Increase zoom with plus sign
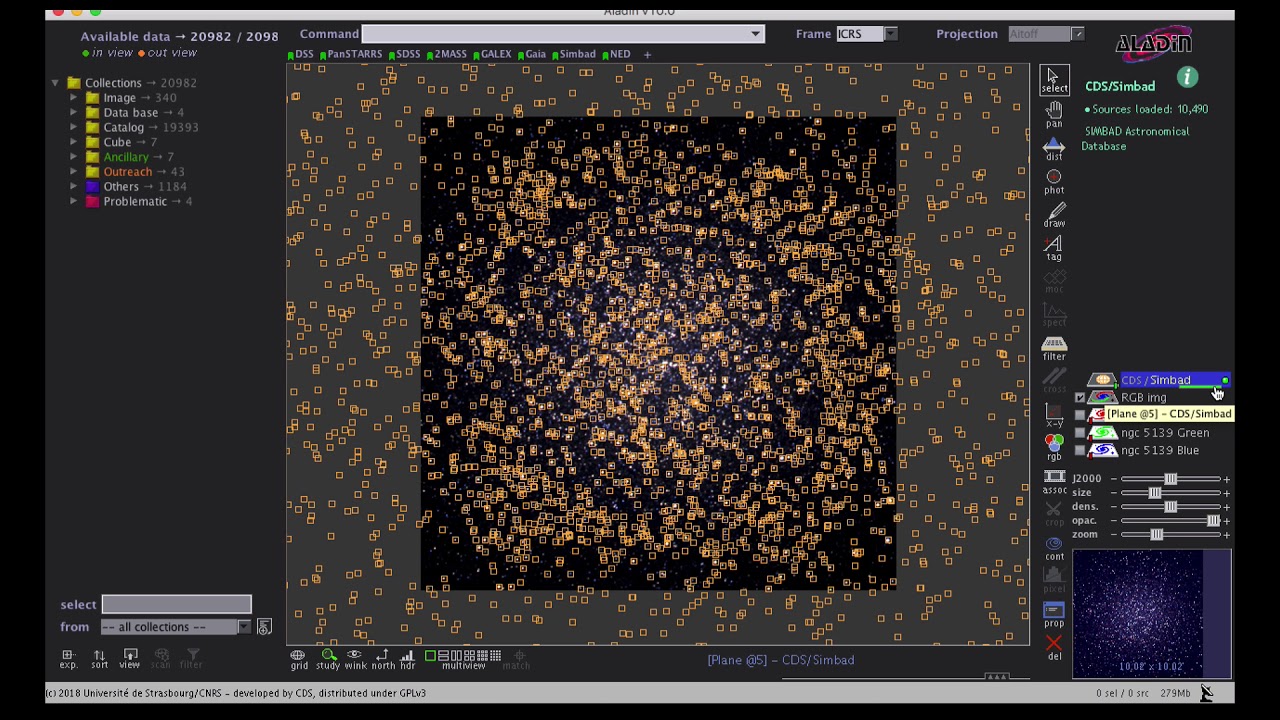 click(1226, 535)
